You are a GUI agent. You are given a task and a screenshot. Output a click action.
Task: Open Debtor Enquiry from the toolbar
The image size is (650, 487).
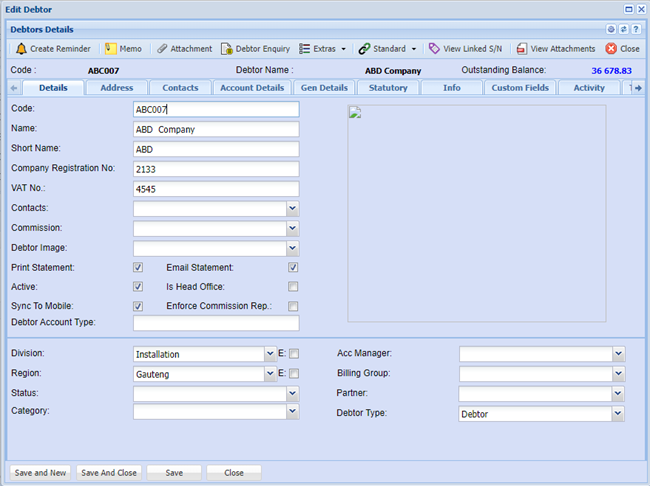(x=227, y=48)
